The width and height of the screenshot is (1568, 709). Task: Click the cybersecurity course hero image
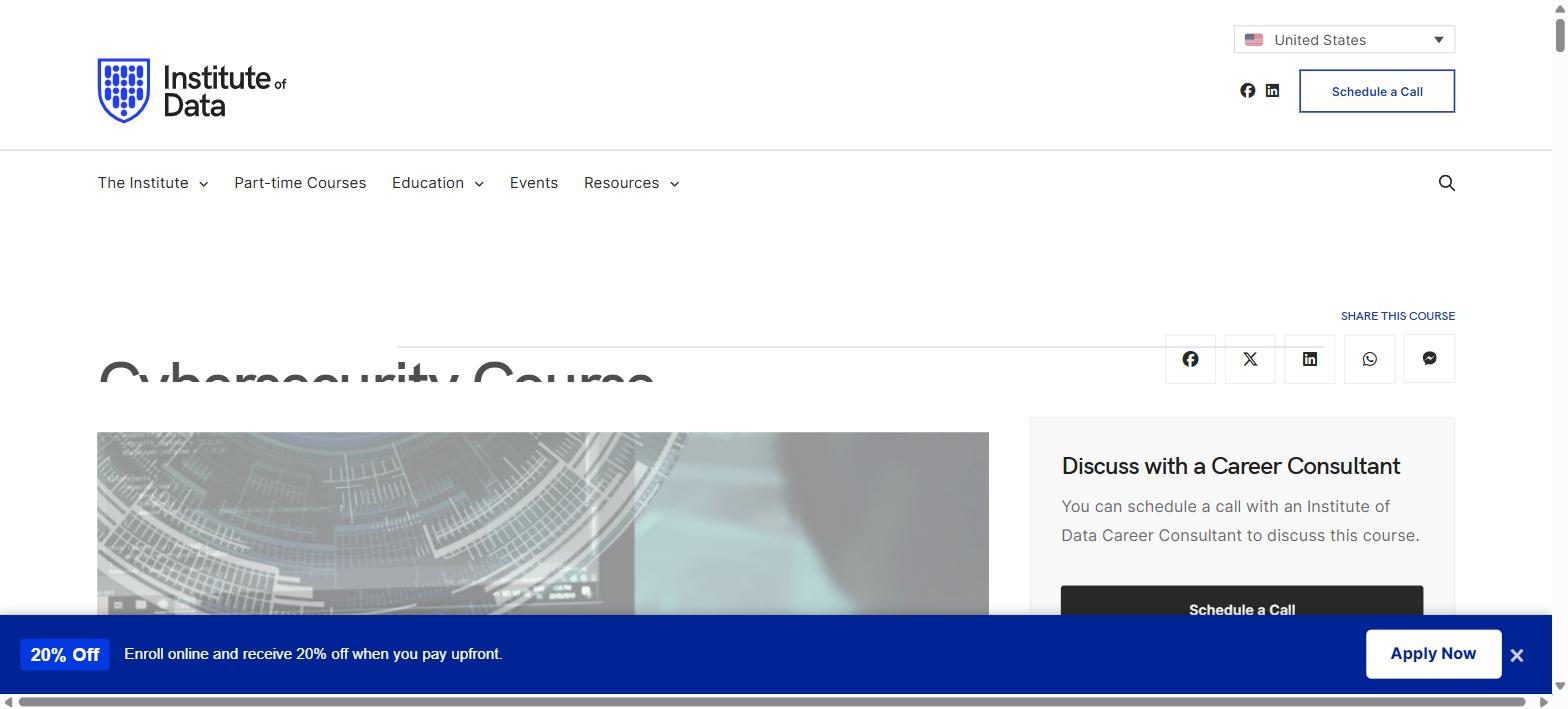543,524
